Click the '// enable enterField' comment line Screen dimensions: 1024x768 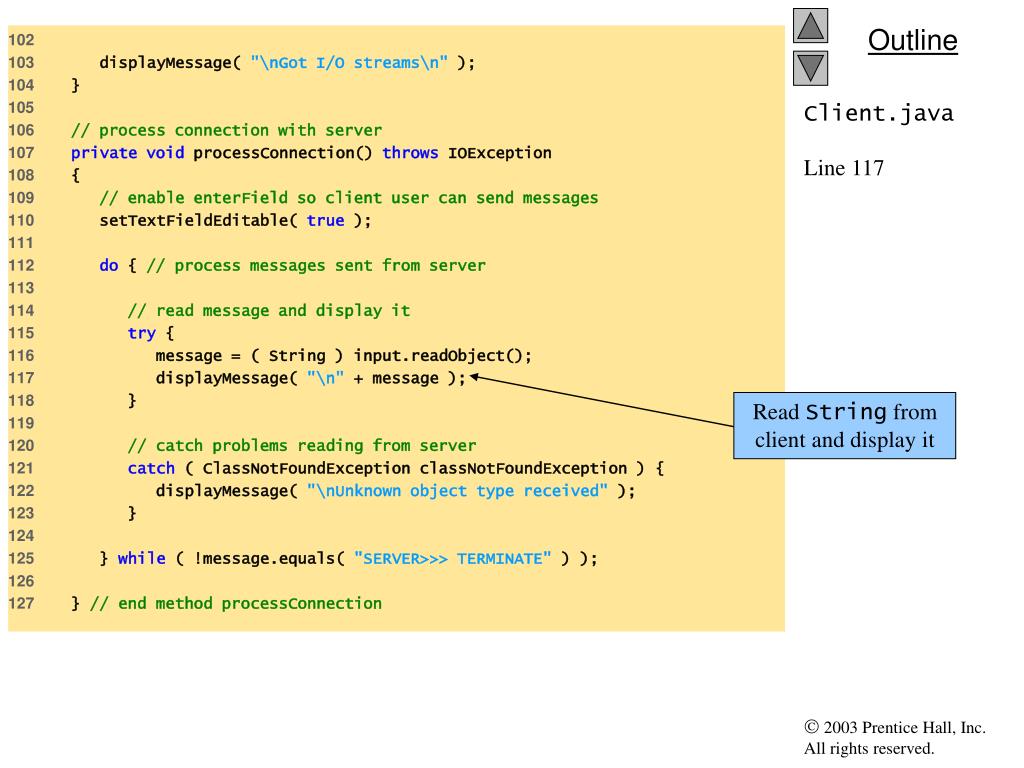pyautogui.click(x=348, y=198)
